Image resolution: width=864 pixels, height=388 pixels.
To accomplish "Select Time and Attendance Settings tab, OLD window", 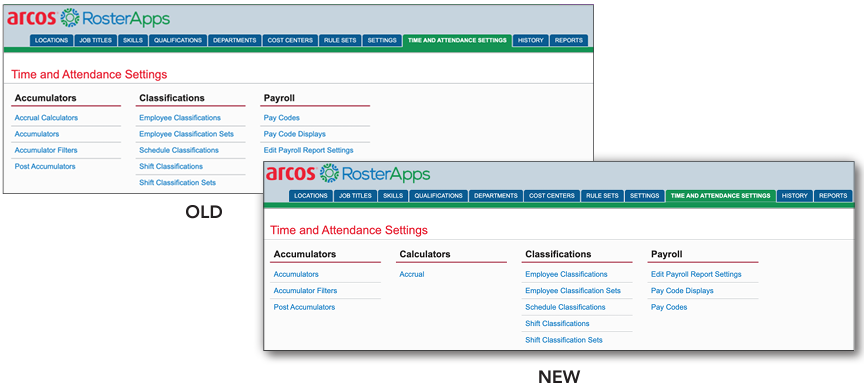I will click(457, 40).
